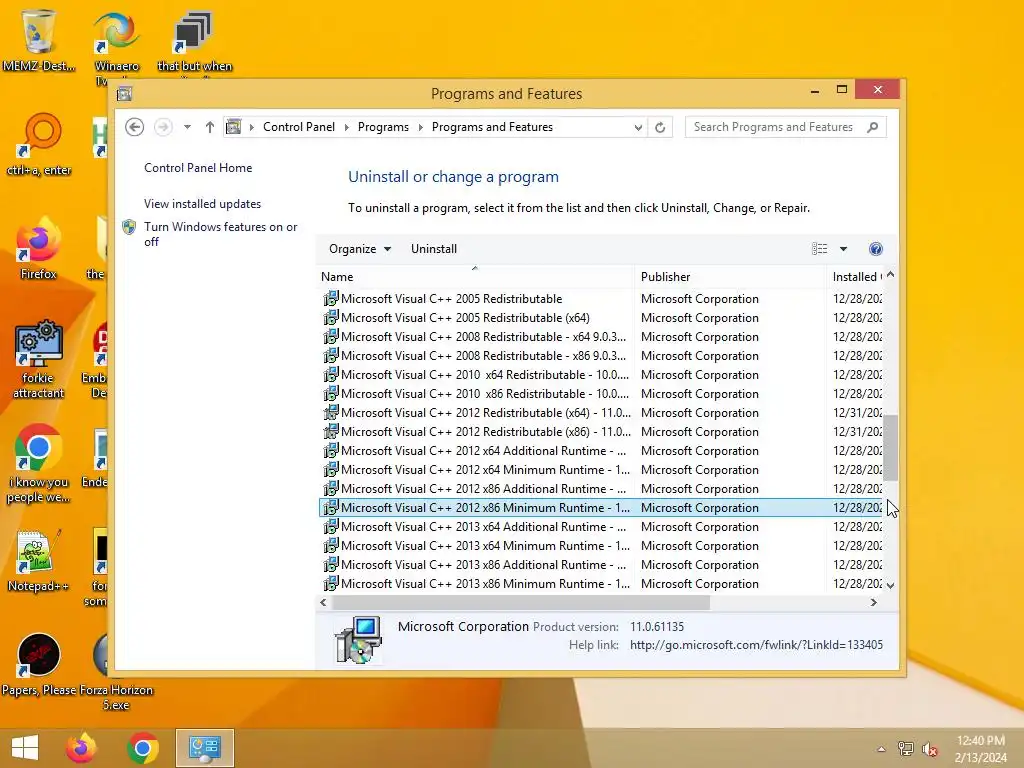Click Programs and Features title bar icon

(x=125, y=93)
